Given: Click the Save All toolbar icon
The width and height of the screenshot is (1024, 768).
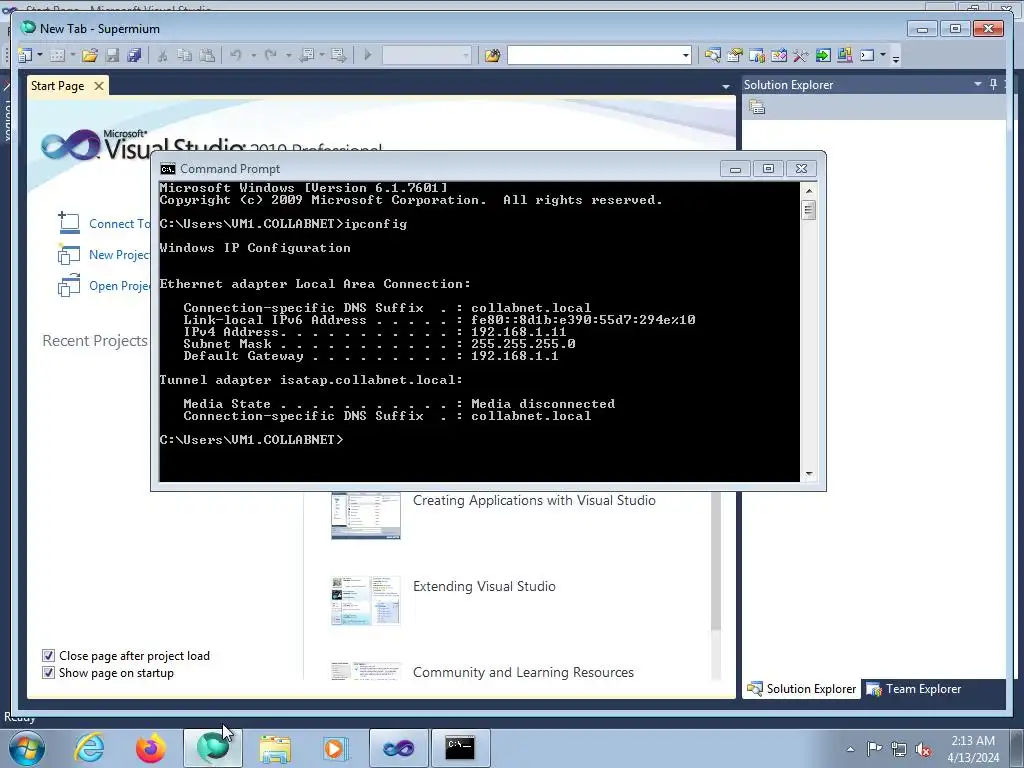Looking at the screenshot, I should click(135, 56).
